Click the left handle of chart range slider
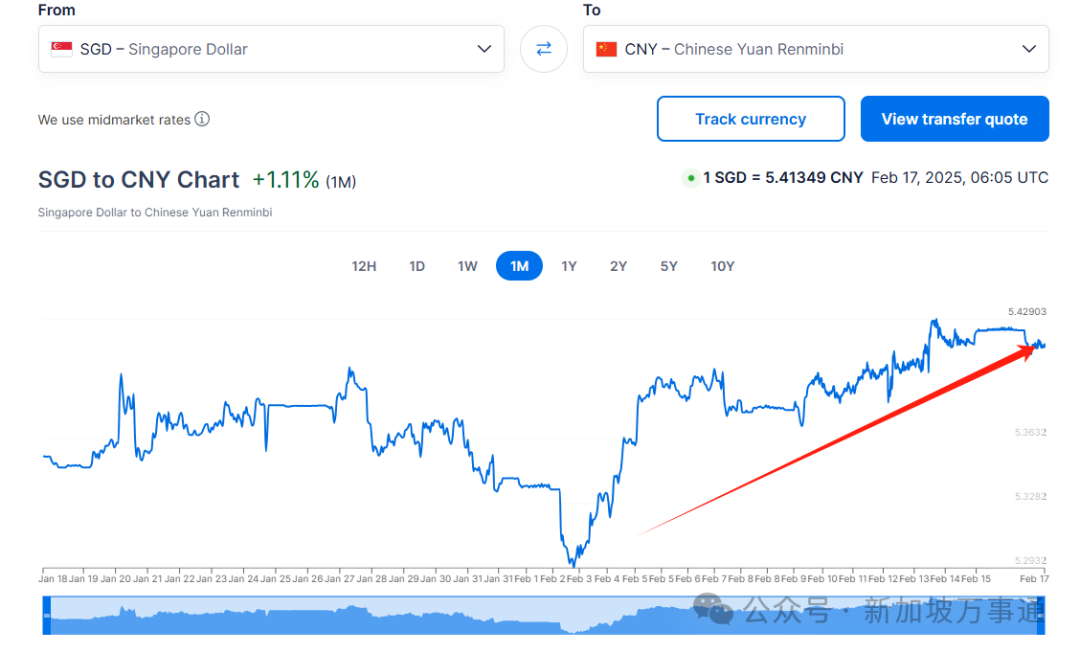The height and width of the screenshot is (653, 1080). (46, 615)
